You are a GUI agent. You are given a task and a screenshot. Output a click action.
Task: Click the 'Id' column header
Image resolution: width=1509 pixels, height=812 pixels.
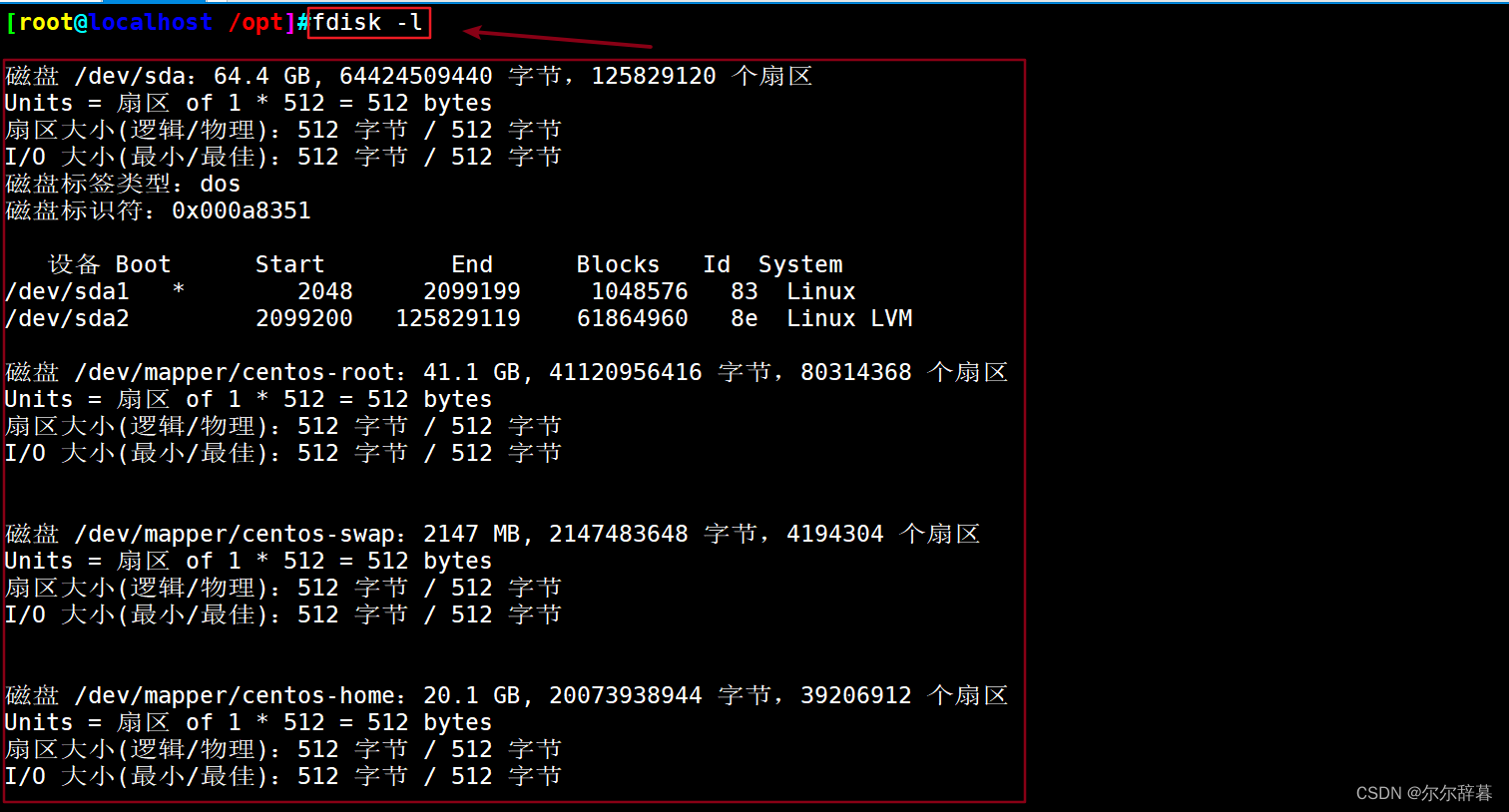(x=717, y=264)
